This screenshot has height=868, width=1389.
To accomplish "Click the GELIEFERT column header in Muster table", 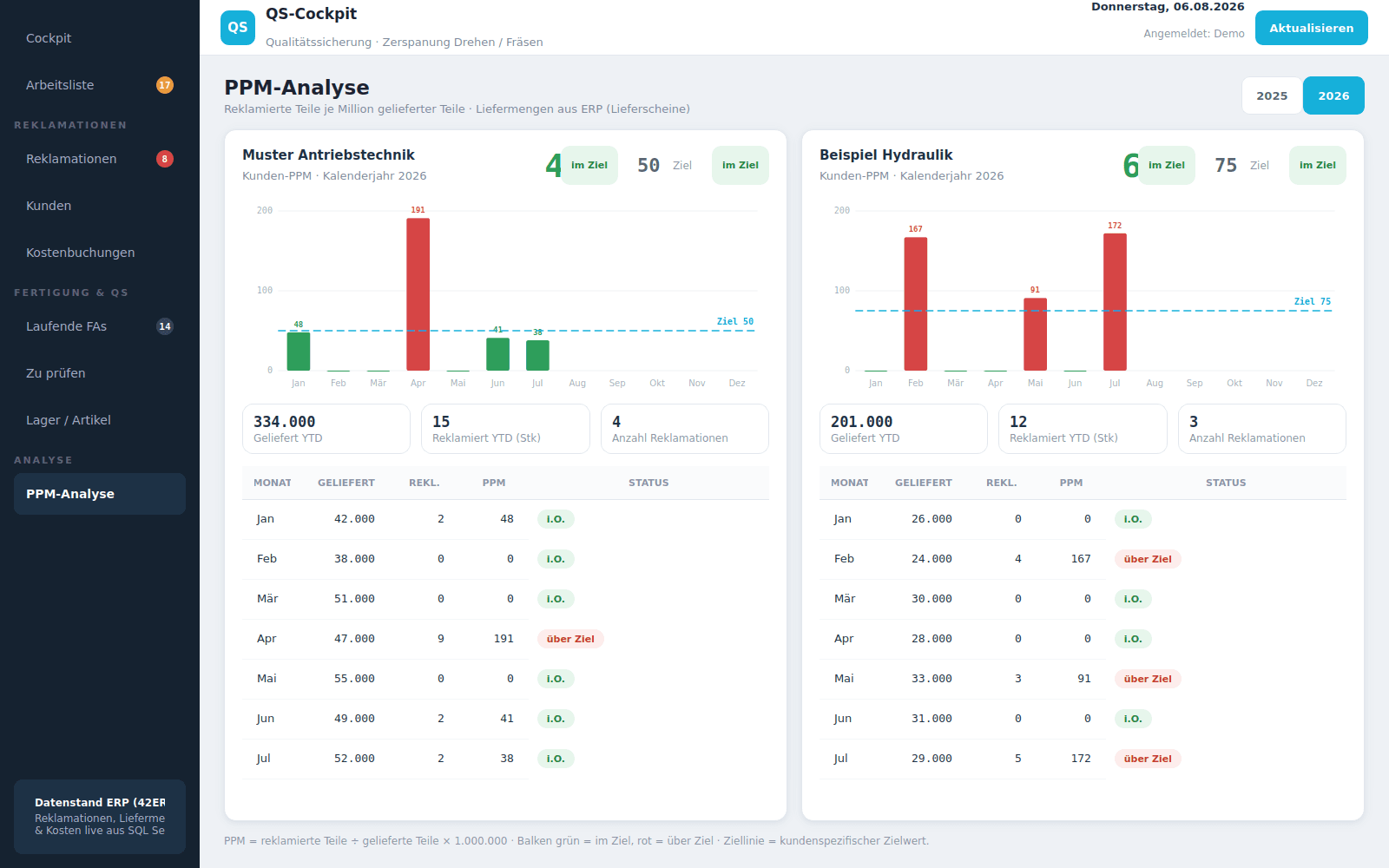I will pyautogui.click(x=346, y=483).
